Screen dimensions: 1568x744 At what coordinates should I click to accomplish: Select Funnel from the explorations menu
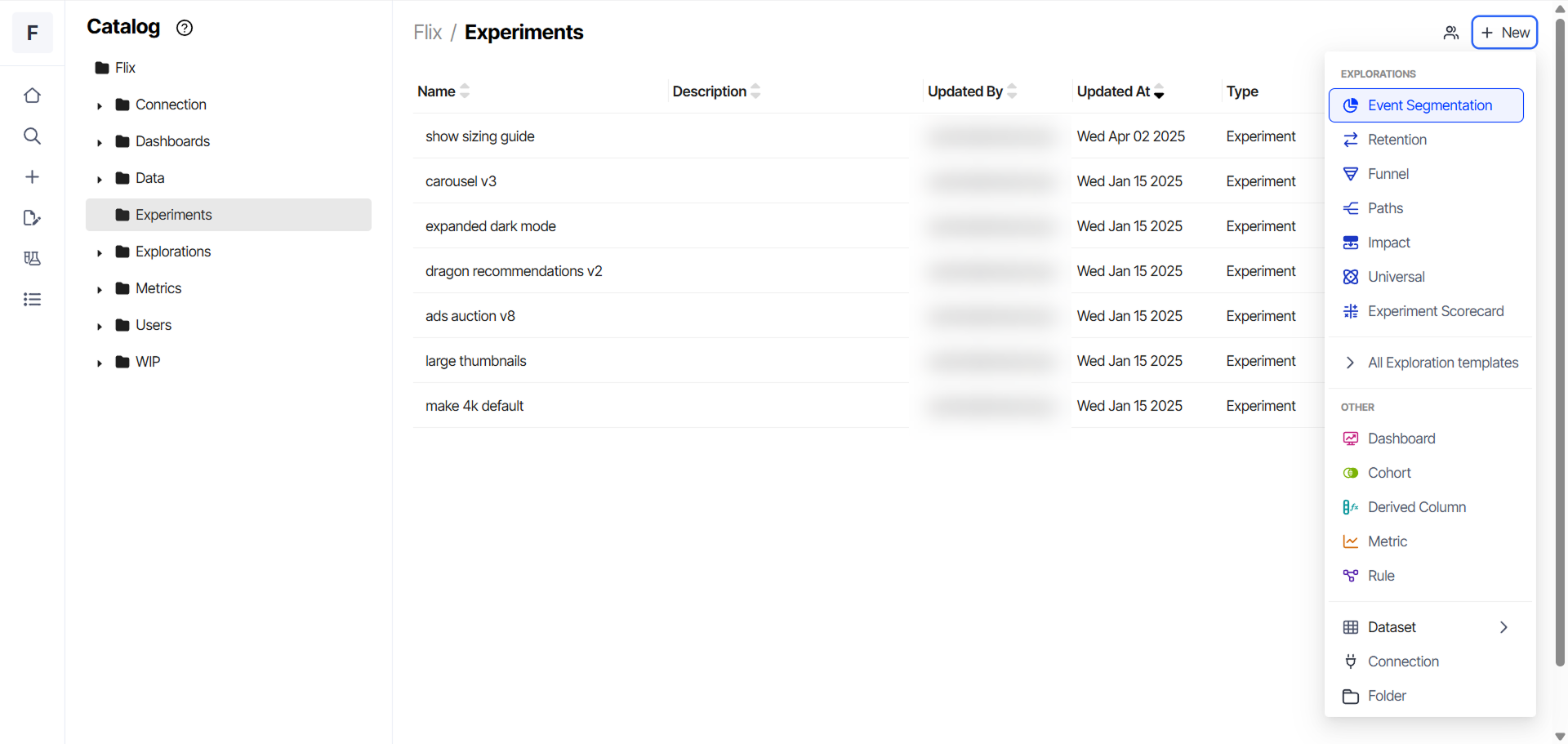tap(1426, 174)
